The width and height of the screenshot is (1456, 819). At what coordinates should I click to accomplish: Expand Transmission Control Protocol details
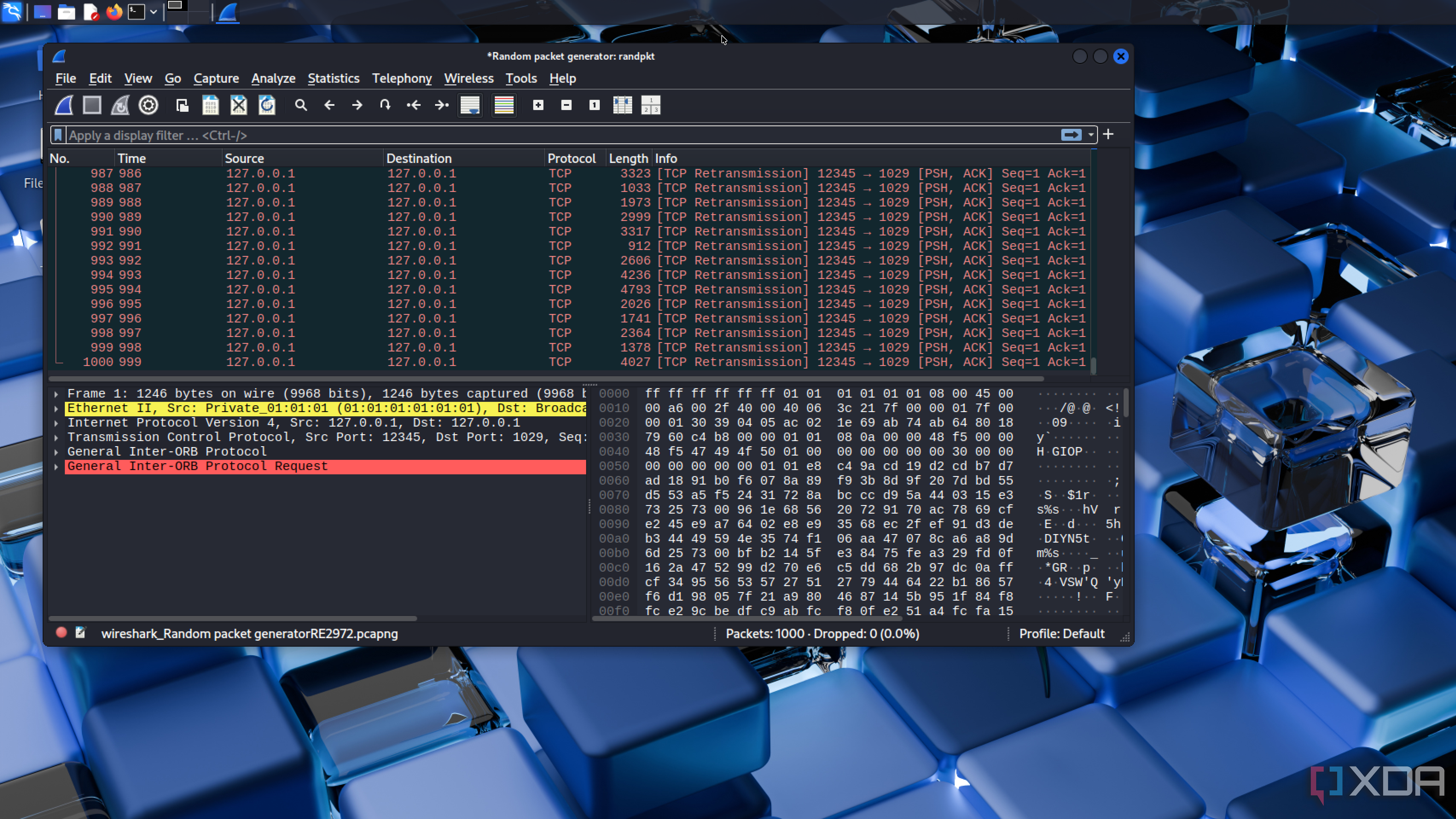(56, 437)
